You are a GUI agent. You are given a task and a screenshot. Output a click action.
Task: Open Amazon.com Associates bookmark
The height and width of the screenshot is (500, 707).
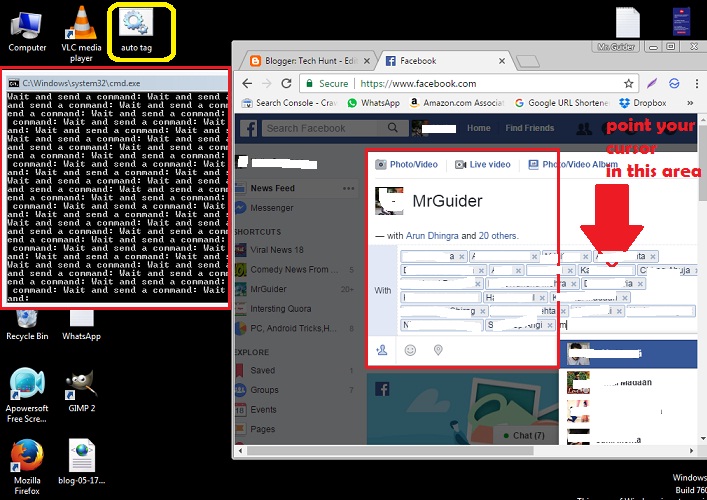456,103
